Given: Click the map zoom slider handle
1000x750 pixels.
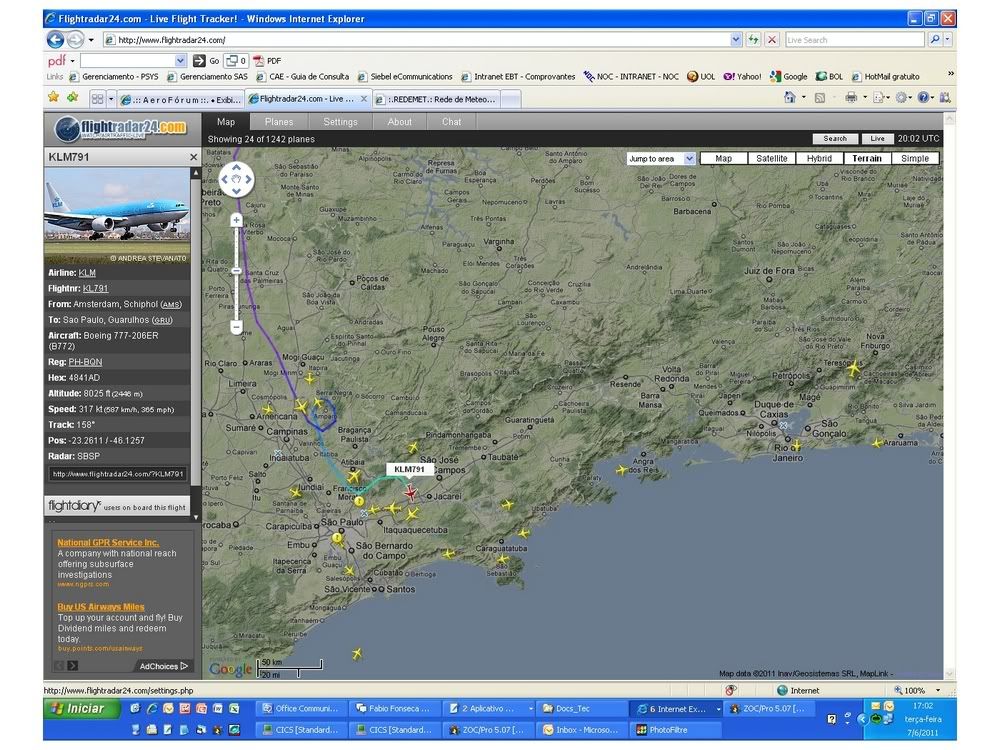Looking at the screenshot, I should 236,270.
